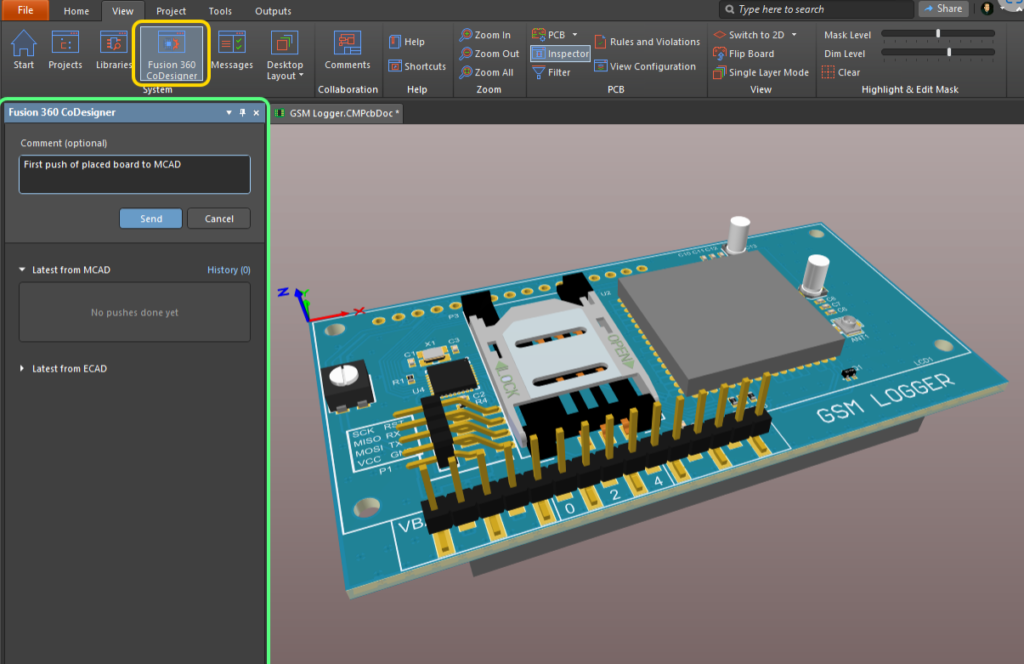Open the Messages panel icon

click(232, 50)
